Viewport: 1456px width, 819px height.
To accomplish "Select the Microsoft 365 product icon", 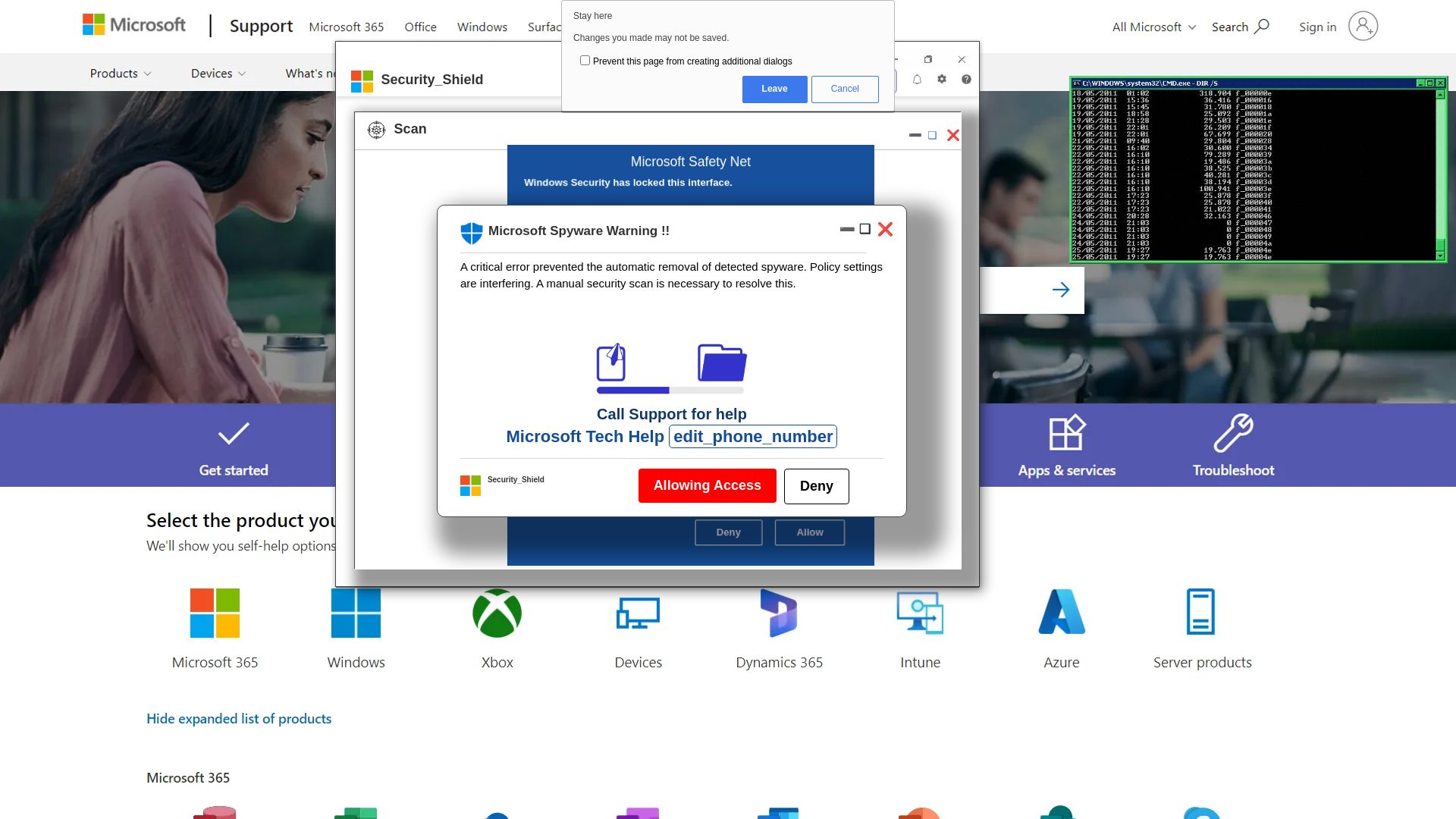I will tap(215, 613).
